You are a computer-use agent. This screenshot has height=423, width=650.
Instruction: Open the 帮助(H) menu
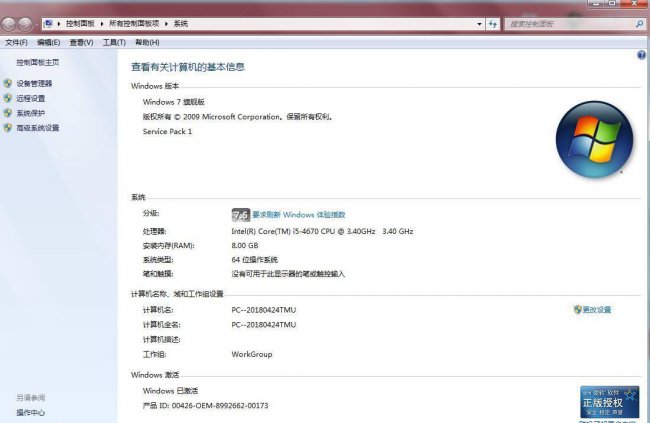[147, 42]
